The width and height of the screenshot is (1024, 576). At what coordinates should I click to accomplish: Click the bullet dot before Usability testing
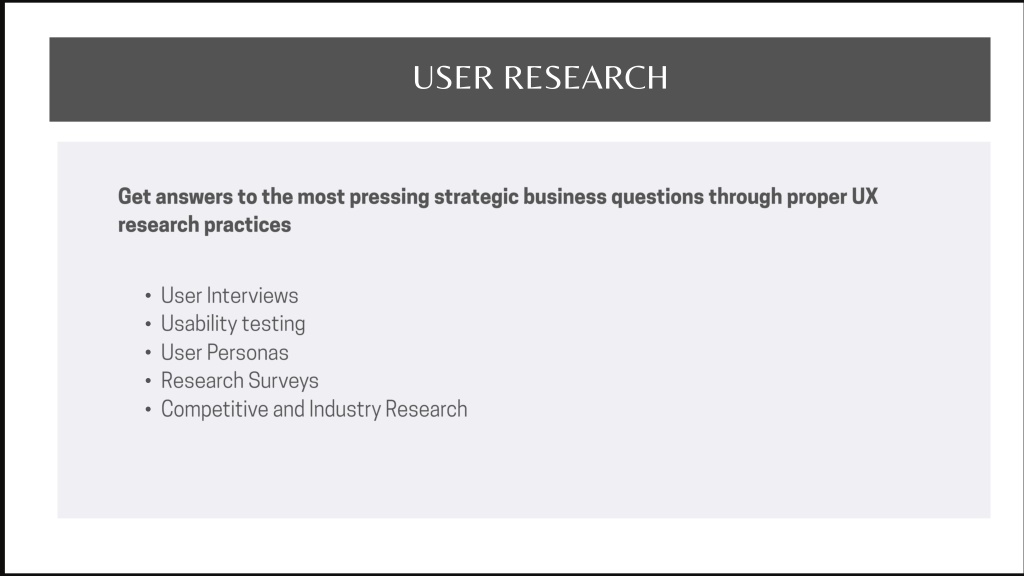click(x=148, y=324)
